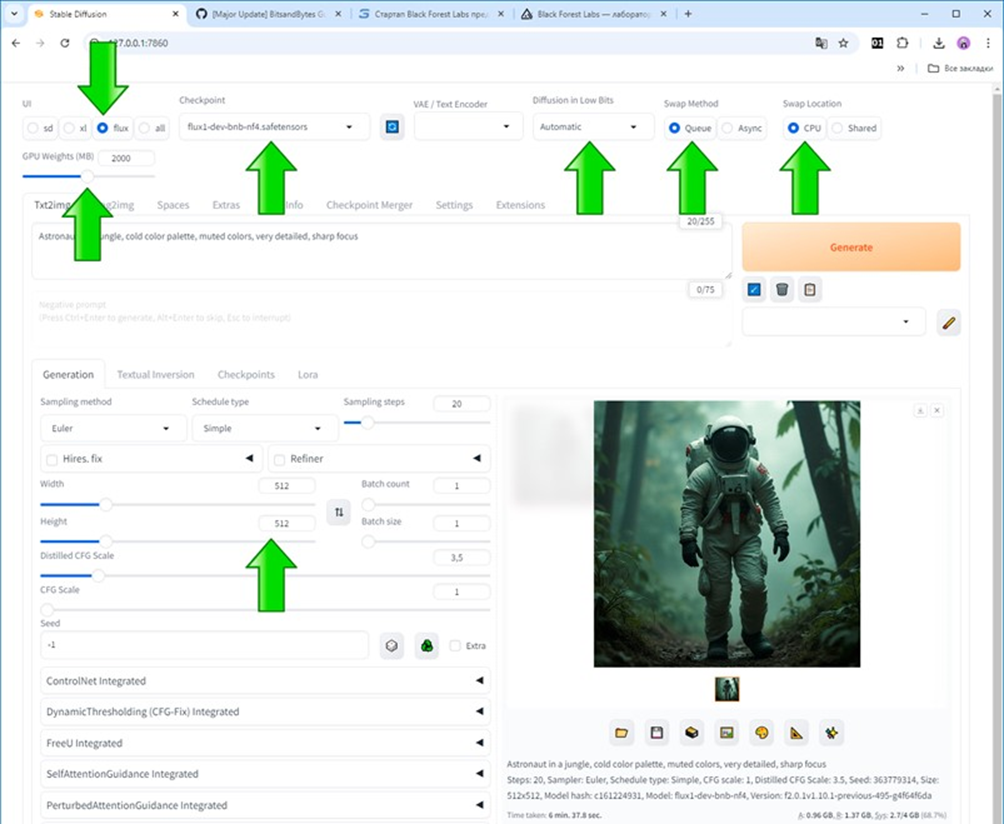Clear the prompt with the trash icon
Image resolution: width=1004 pixels, height=824 pixels.
coord(782,290)
